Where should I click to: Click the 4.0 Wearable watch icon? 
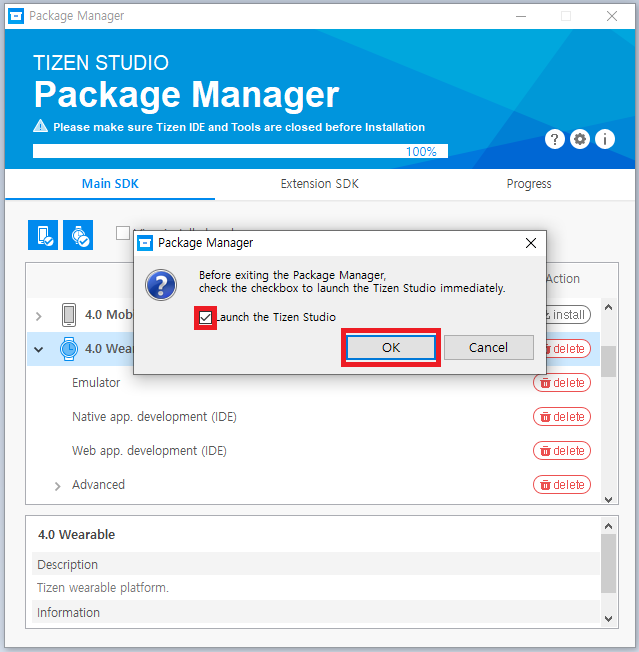69,349
